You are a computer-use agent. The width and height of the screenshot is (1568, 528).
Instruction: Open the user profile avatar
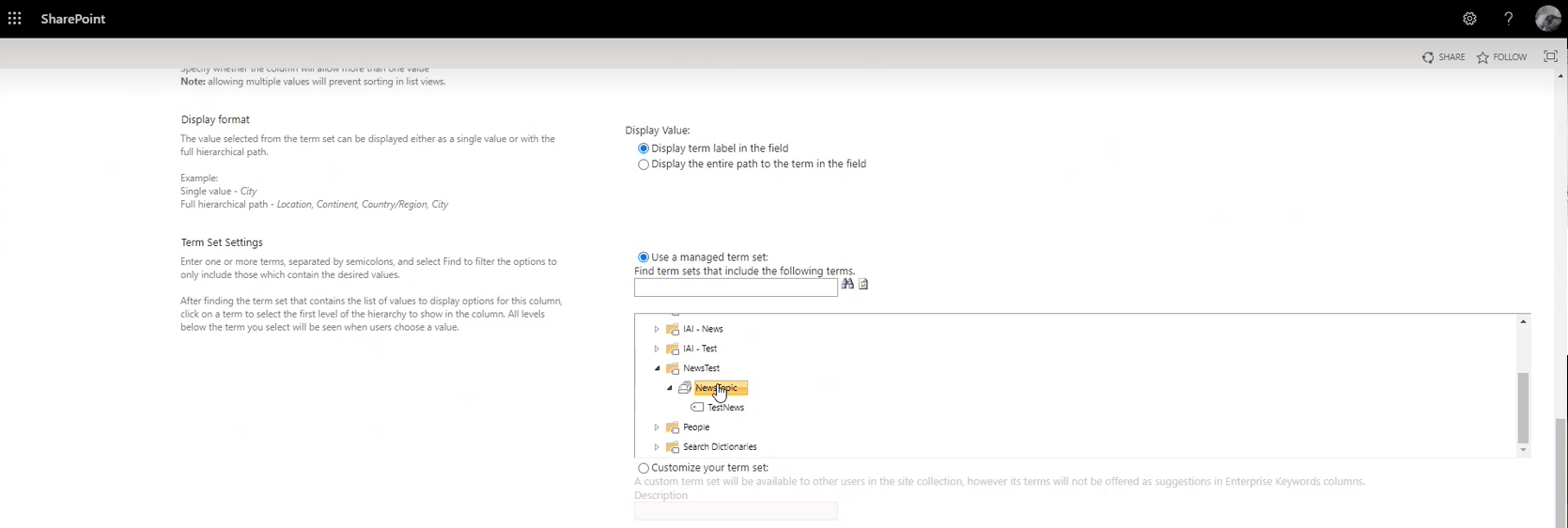pos(1547,19)
